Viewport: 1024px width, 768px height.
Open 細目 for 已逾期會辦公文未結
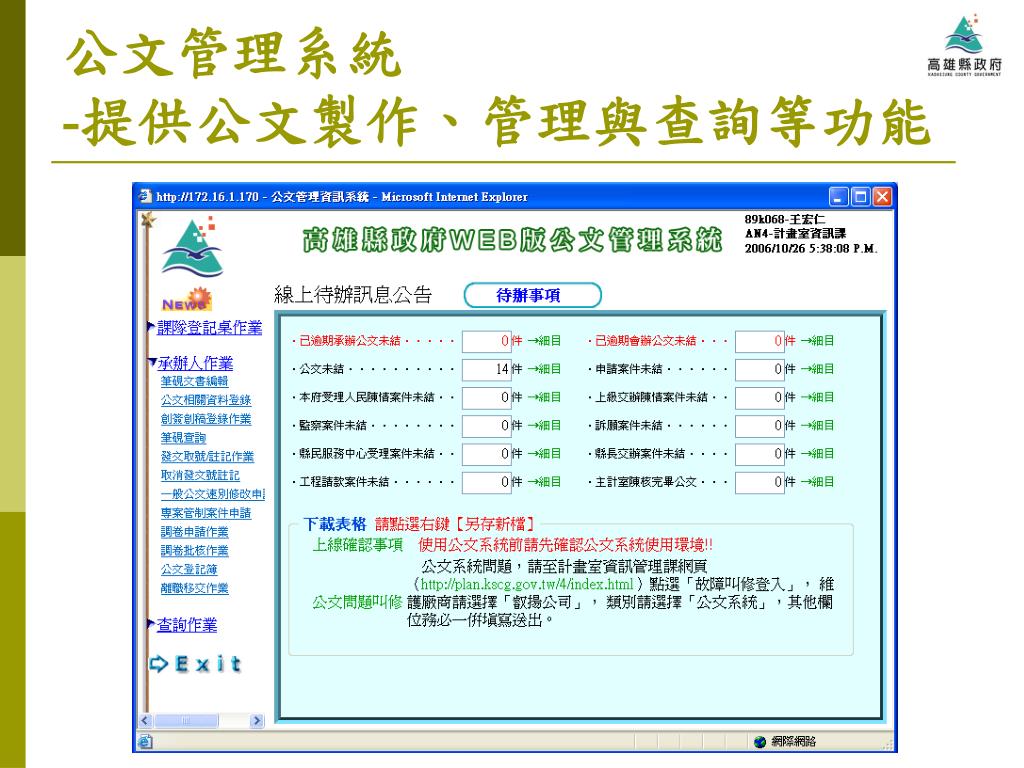[x=818, y=341]
